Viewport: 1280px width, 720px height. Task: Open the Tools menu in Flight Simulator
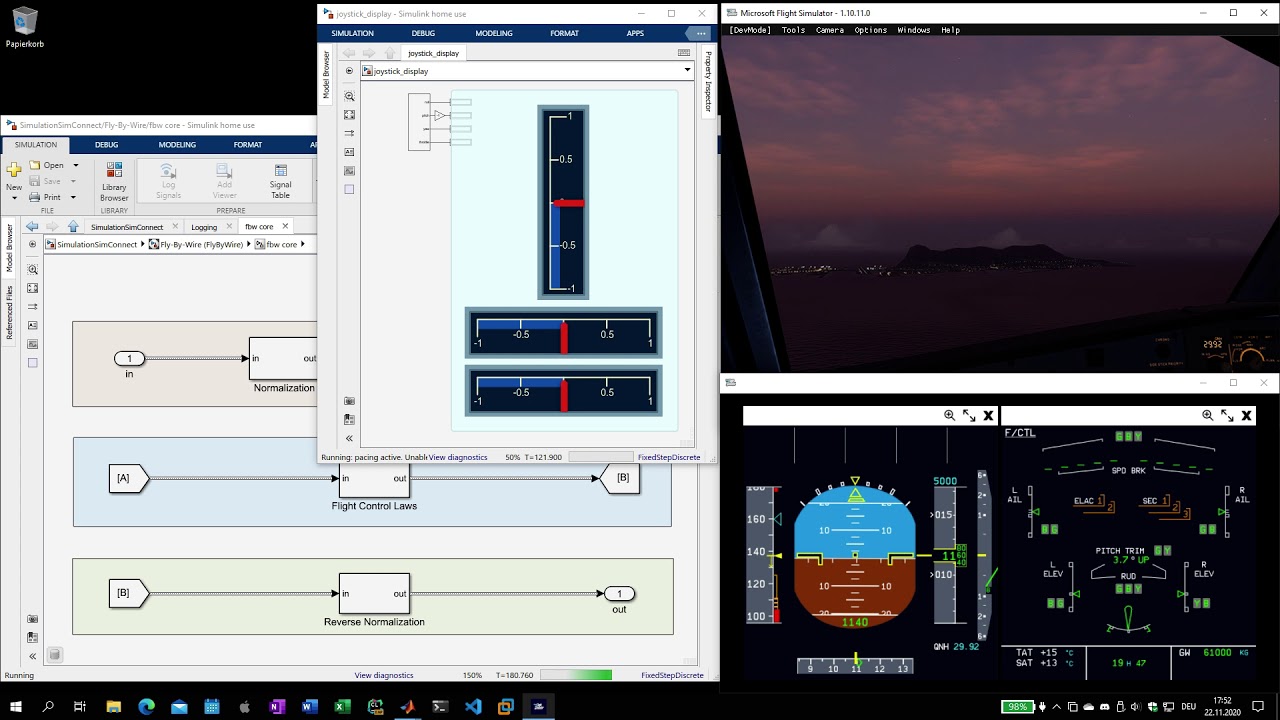click(x=793, y=30)
